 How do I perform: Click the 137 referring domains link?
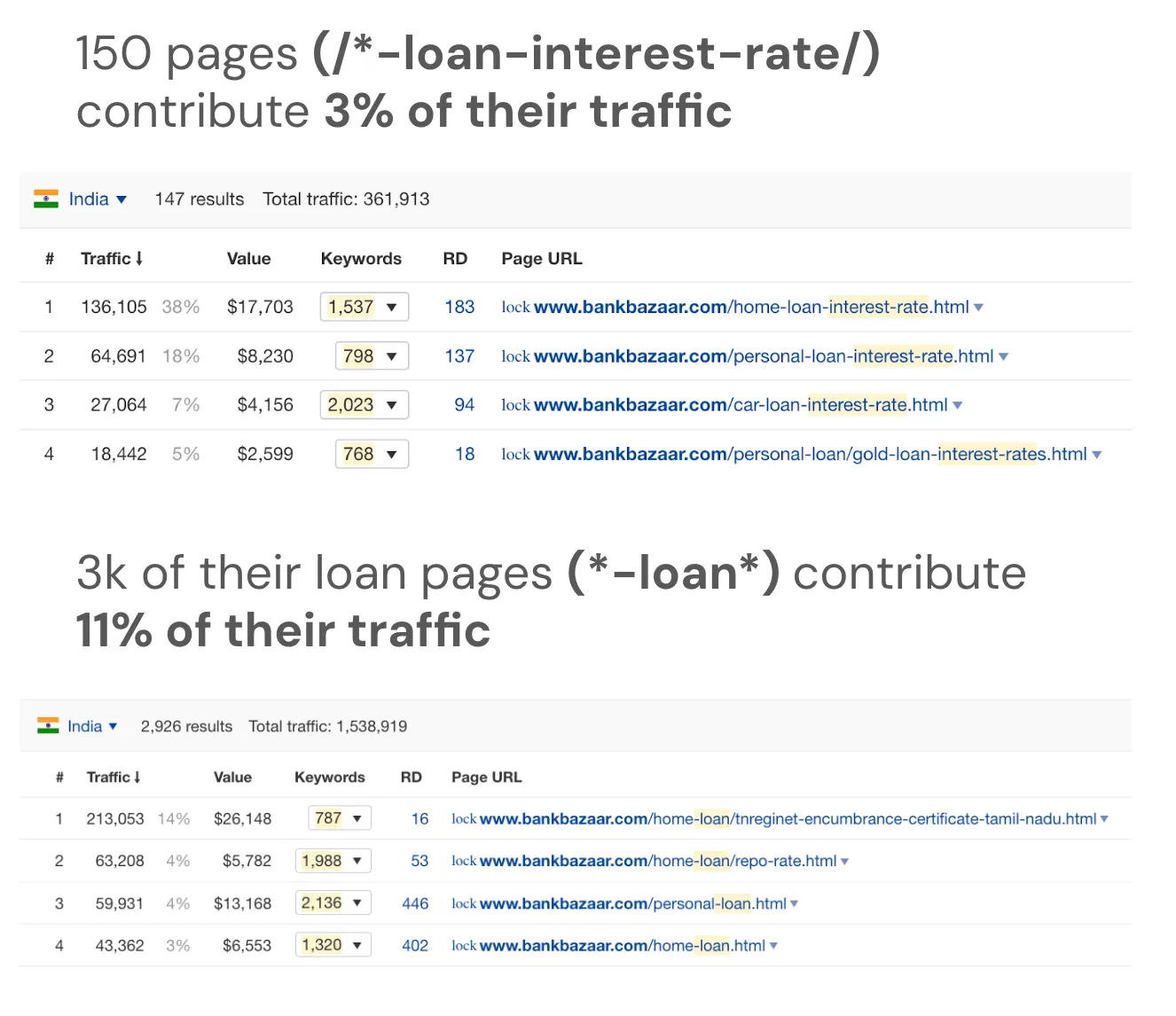pos(459,356)
